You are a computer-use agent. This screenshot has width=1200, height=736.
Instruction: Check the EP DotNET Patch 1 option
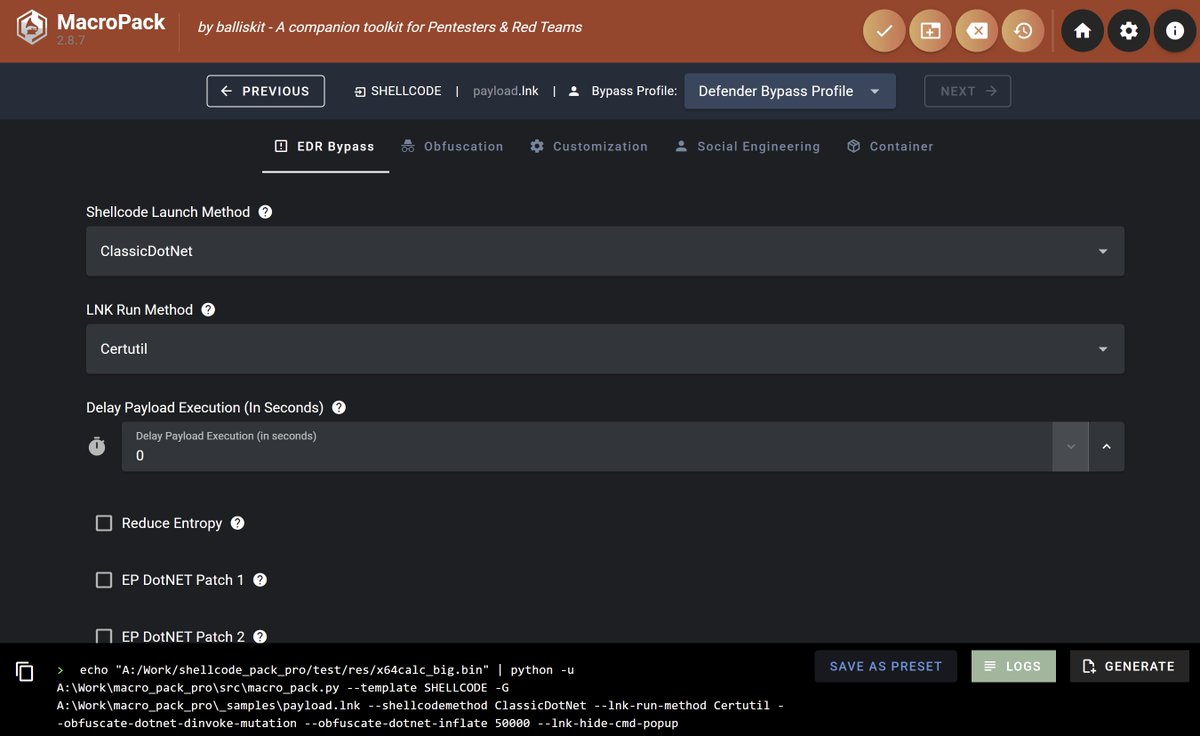point(104,580)
